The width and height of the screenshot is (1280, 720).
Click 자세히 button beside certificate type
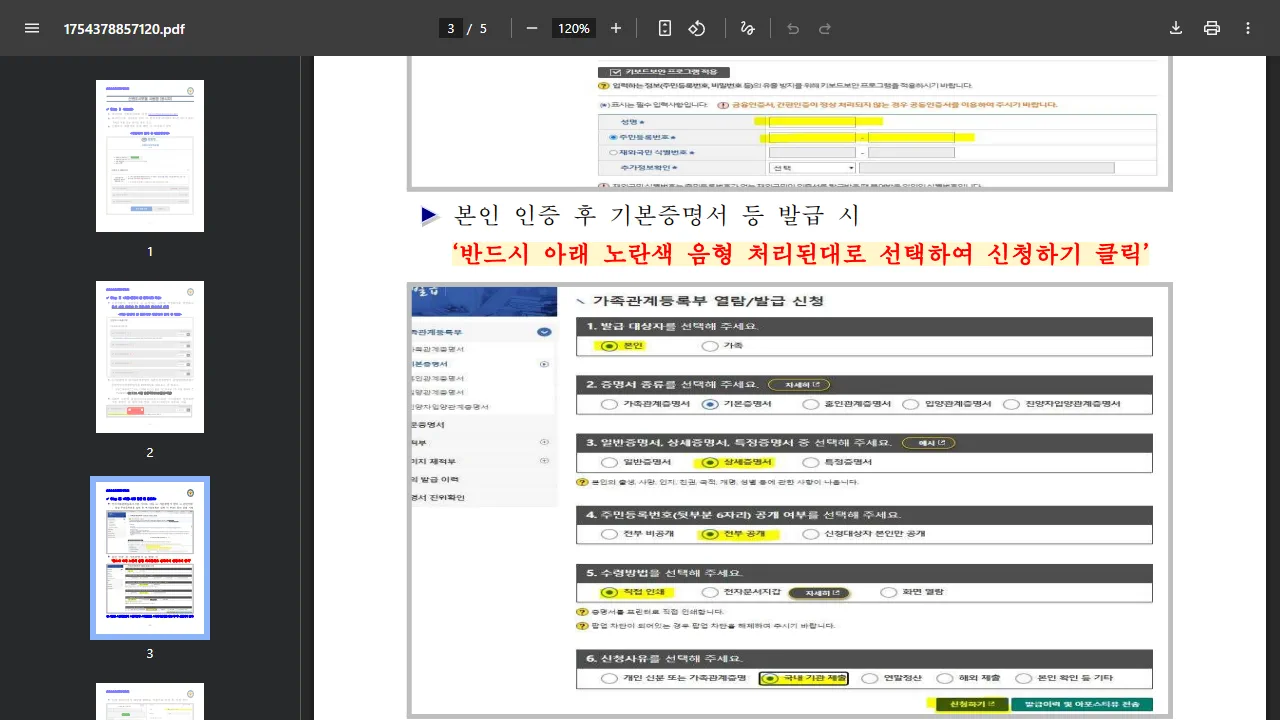799,384
